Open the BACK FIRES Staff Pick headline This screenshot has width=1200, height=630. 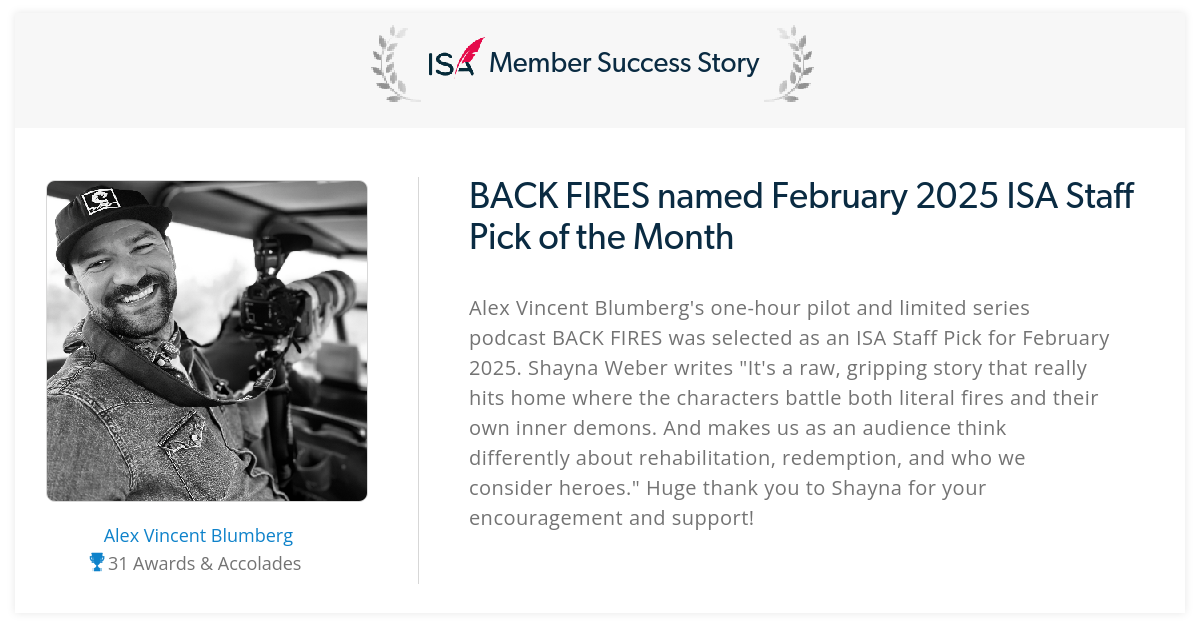click(x=801, y=216)
